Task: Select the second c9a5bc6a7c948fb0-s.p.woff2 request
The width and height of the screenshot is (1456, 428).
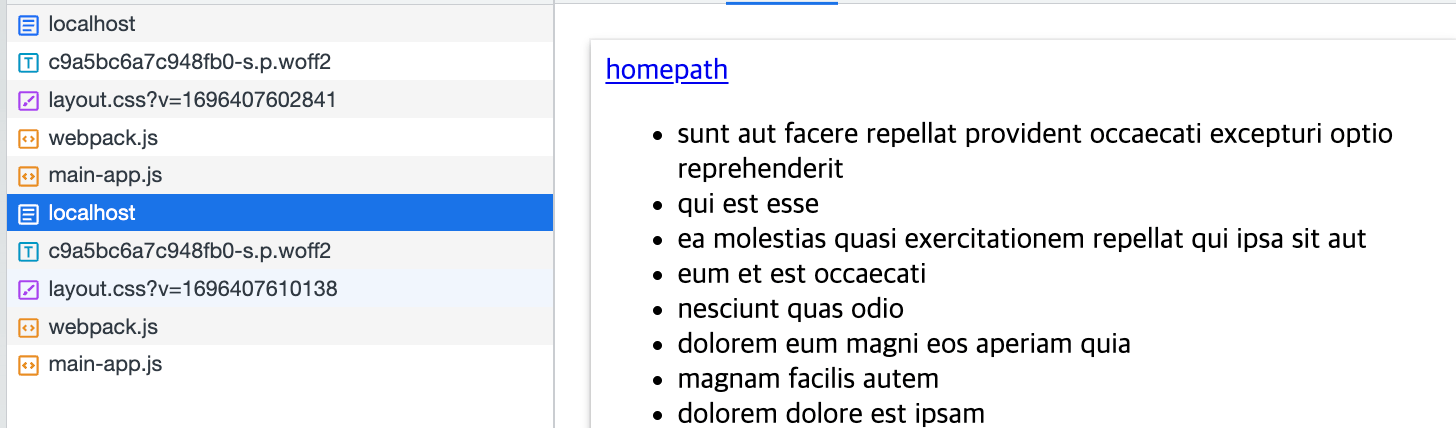Action: point(280,251)
